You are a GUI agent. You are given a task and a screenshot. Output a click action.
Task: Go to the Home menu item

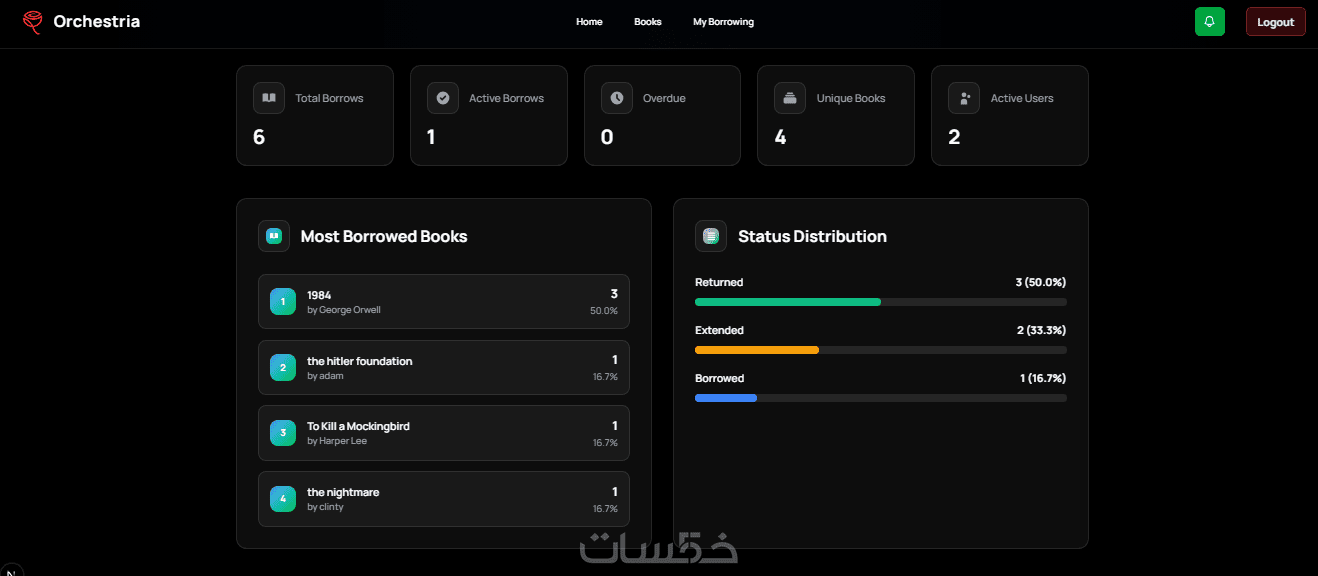click(589, 22)
